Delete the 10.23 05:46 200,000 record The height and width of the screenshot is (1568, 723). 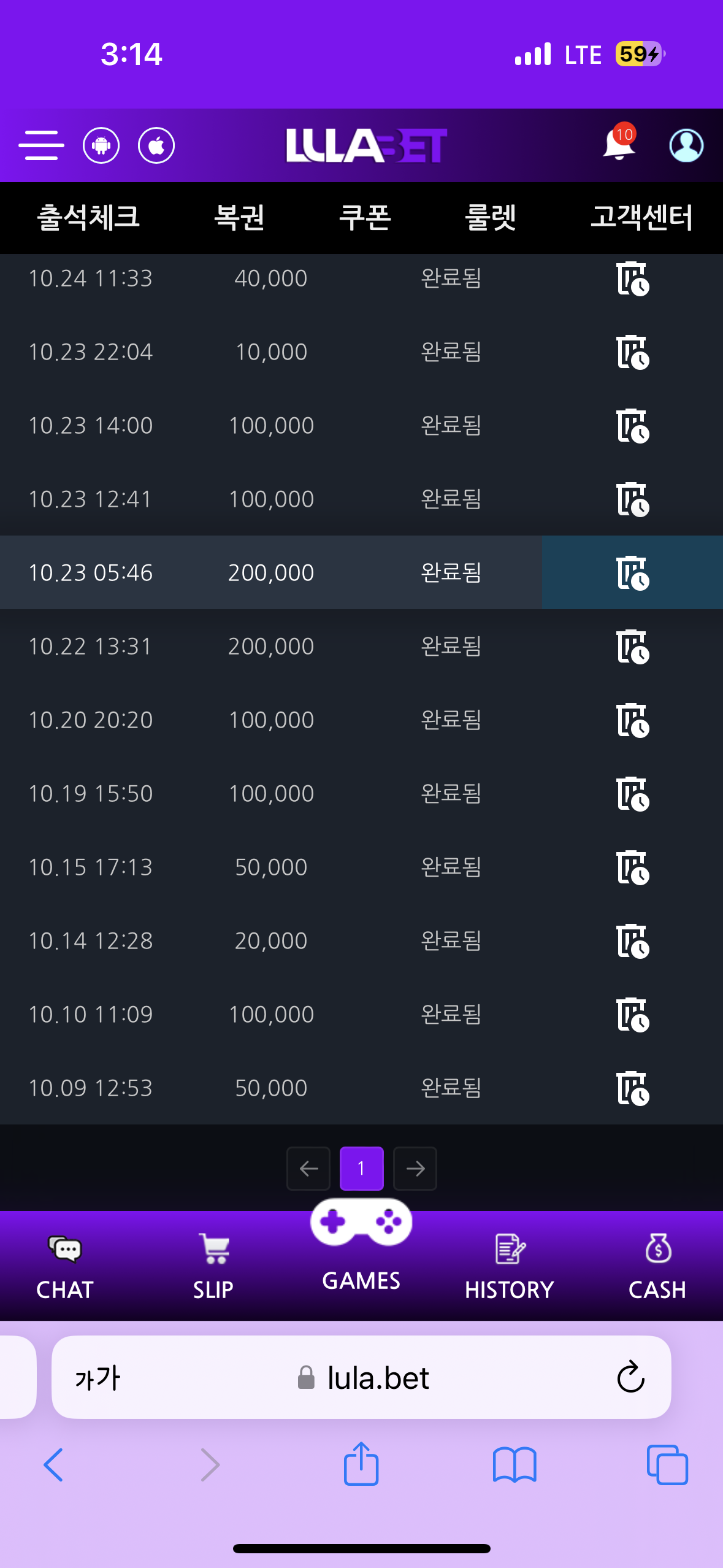coord(632,572)
